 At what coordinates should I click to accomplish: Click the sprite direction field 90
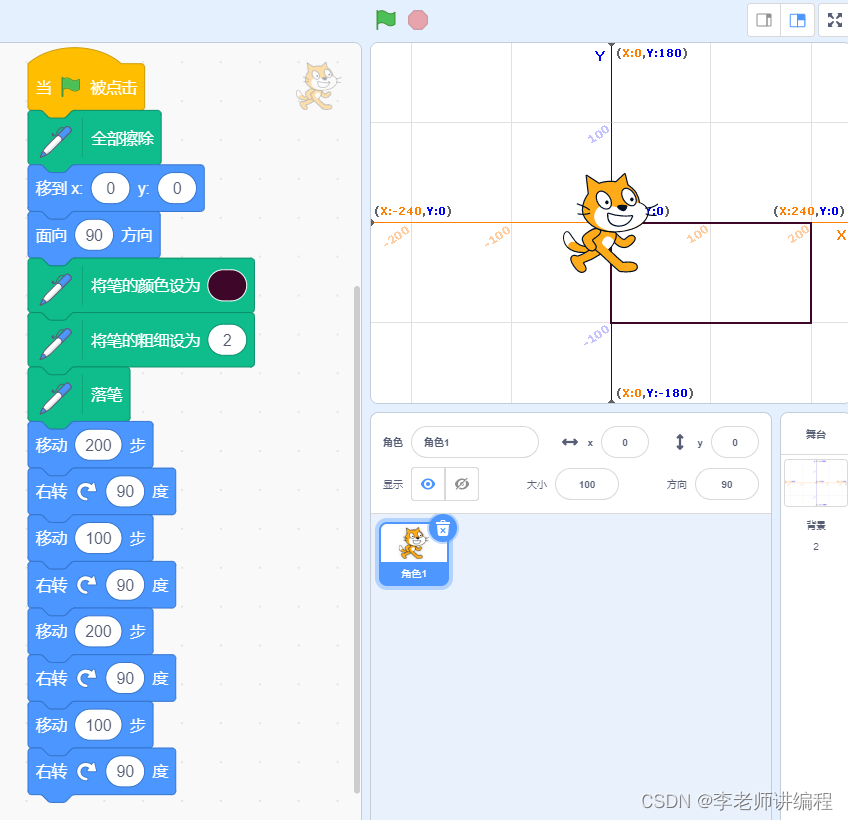pyautogui.click(x=726, y=485)
